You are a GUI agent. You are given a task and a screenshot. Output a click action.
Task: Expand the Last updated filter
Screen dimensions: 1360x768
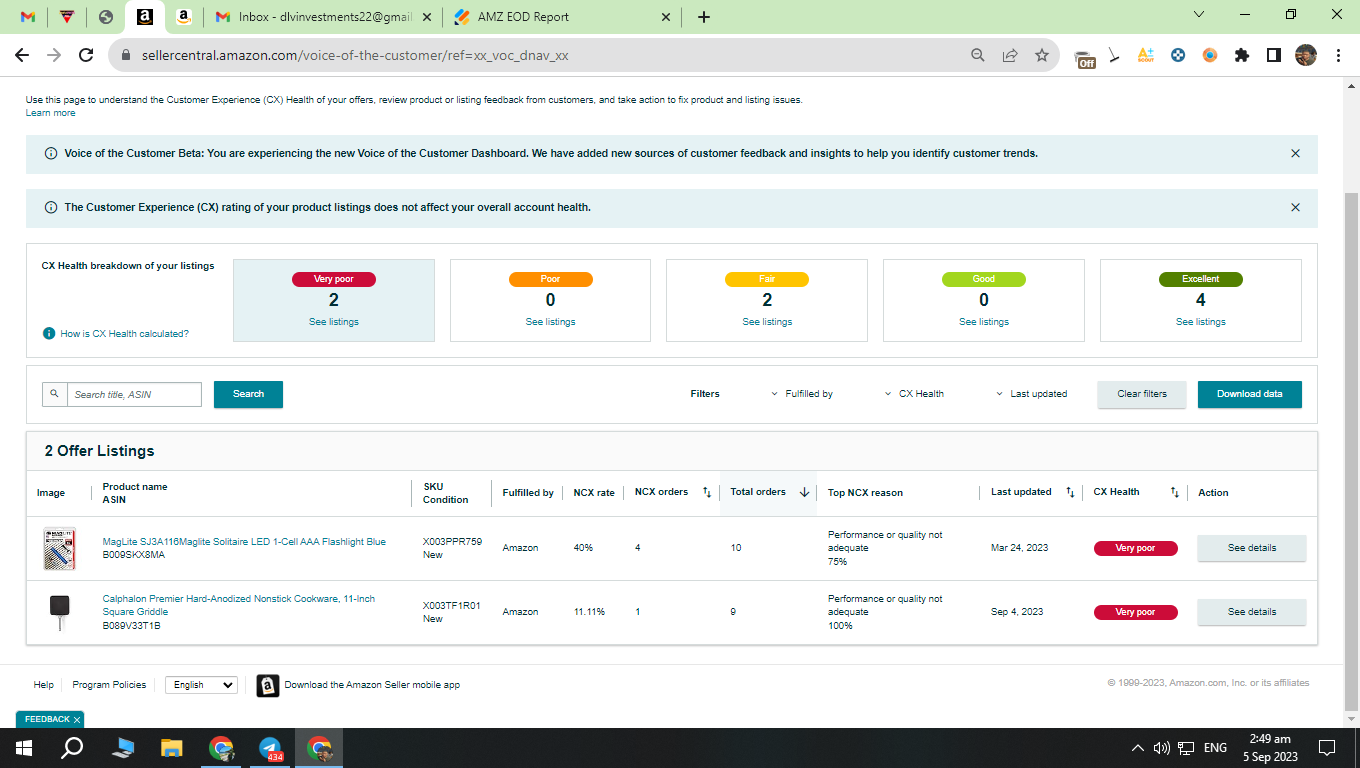coord(1032,394)
